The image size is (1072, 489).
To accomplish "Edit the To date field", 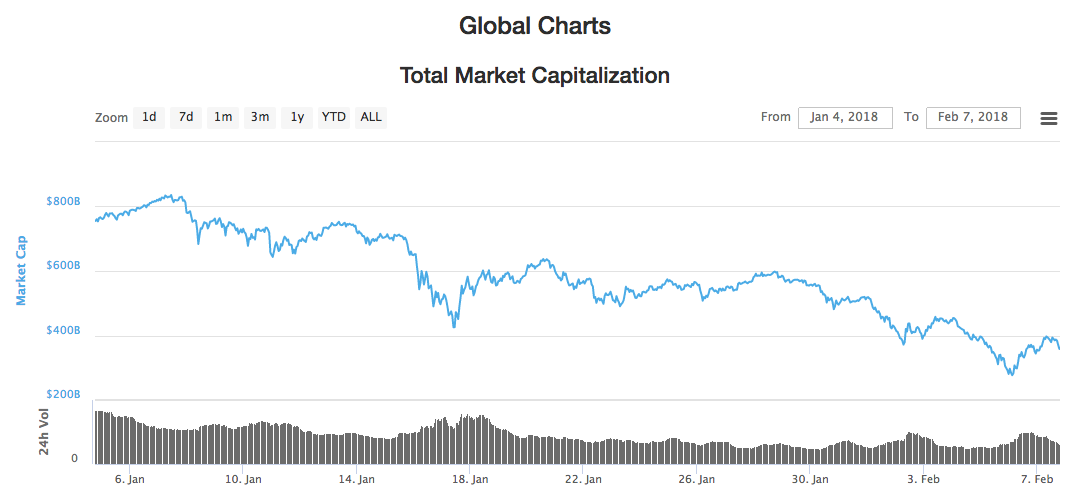I will pos(973,117).
